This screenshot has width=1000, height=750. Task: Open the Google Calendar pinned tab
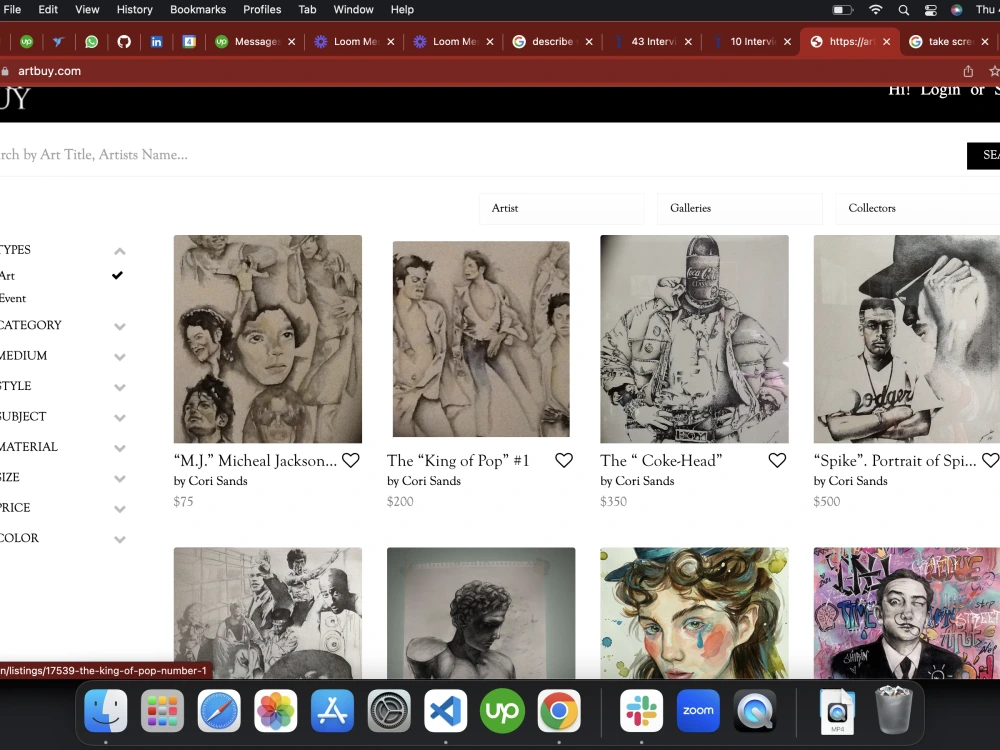point(189,41)
